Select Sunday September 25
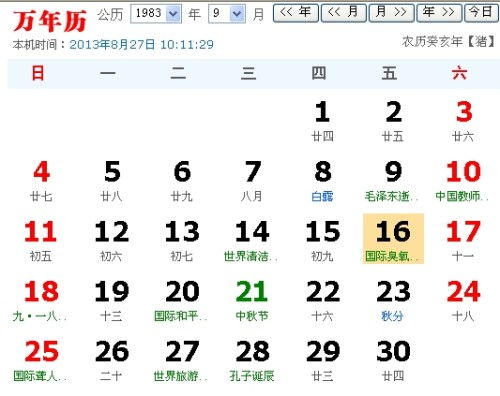 pyautogui.click(x=41, y=360)
